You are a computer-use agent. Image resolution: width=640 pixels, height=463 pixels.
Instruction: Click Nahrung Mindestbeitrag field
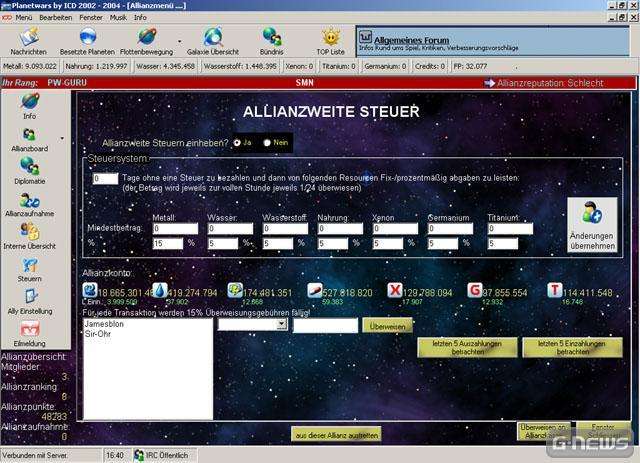coord(340,229)
